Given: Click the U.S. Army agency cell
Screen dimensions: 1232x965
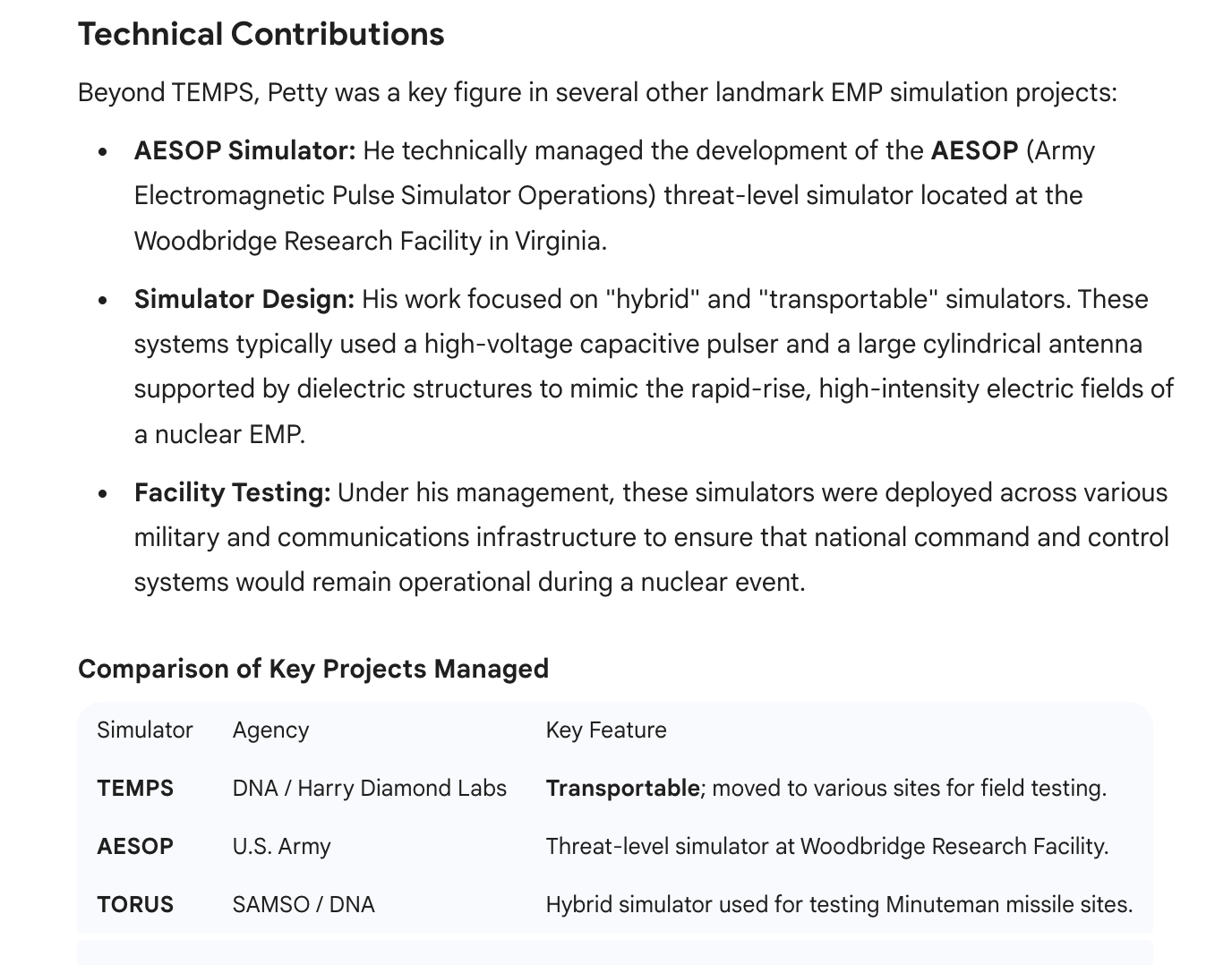Looking at the screenshot, I should [281, 847].
